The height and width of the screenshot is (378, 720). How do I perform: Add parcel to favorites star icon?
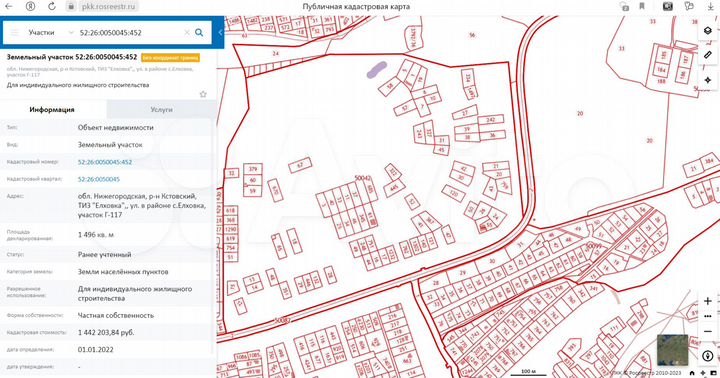pyautogui.click(x=203, y=94)
